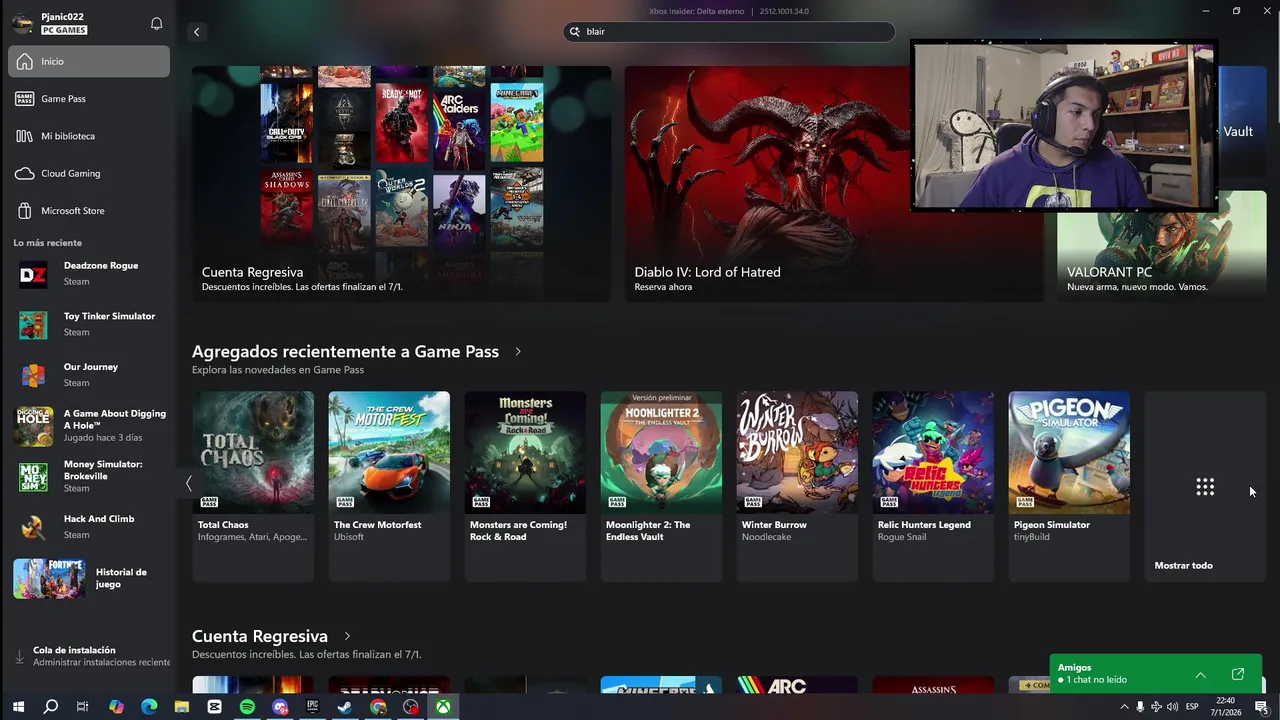
Task: Open Deadzone Rogue from recent list
Action: click(89, 274)
